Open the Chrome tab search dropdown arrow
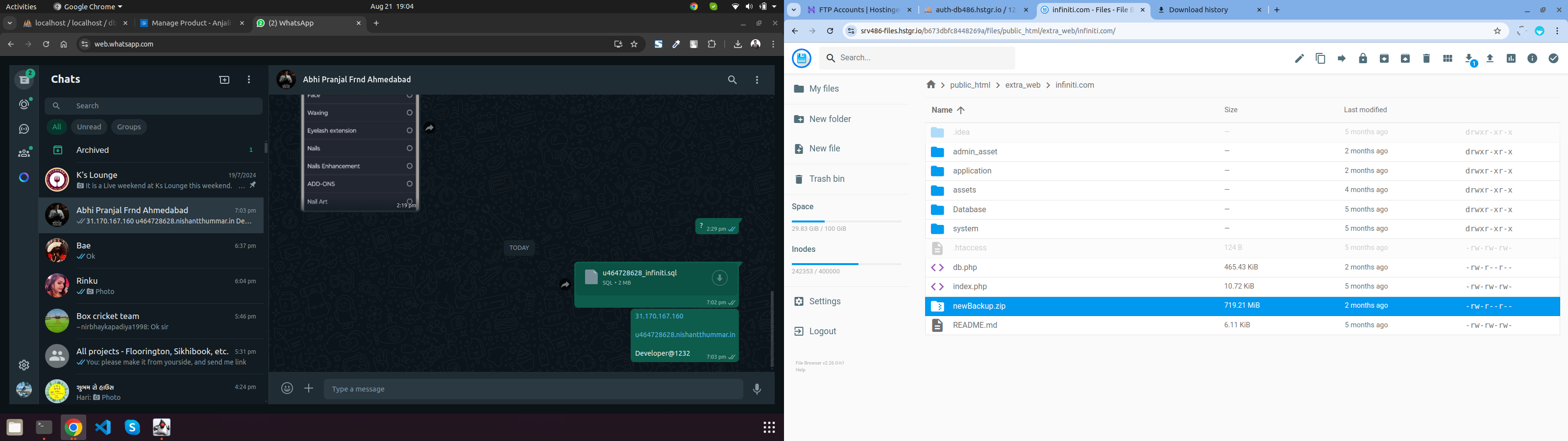Viewport: 1568px width, 441px height. (794, 10)
